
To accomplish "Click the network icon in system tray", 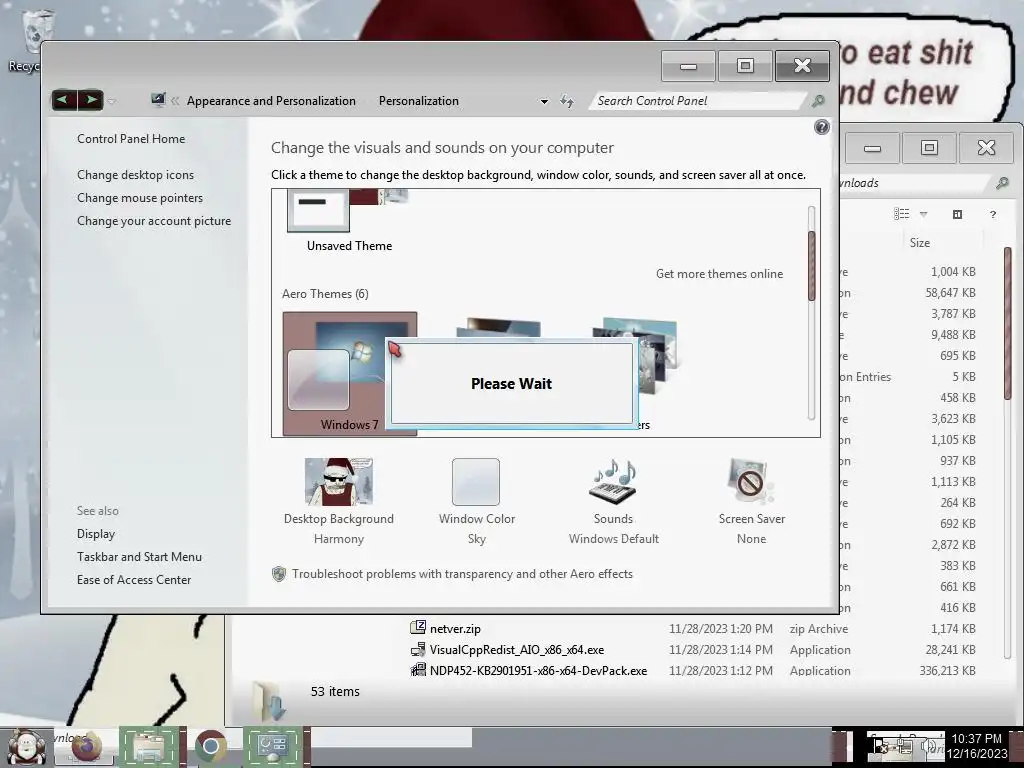I will 905,746.
